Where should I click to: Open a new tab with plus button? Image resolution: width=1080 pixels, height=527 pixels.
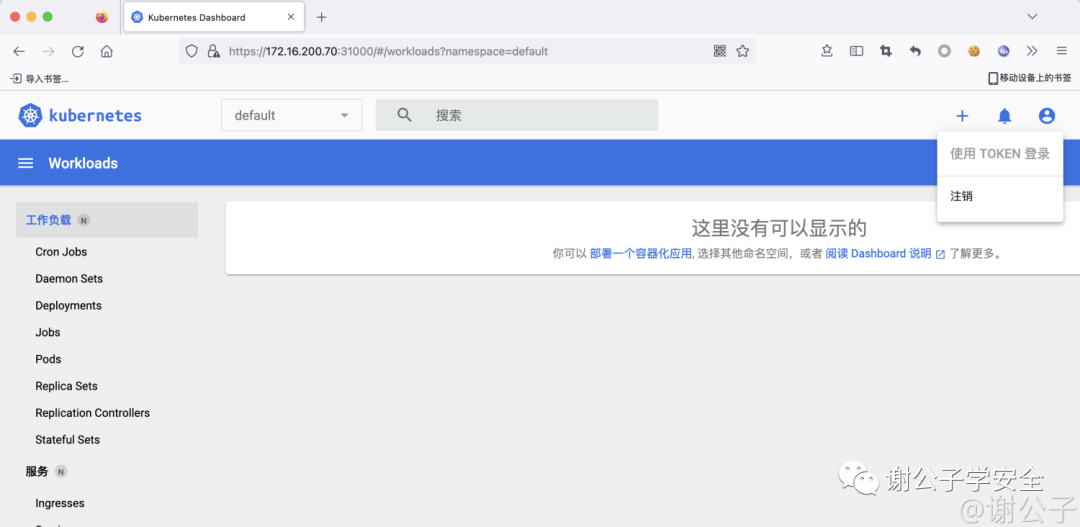point(321,17)
